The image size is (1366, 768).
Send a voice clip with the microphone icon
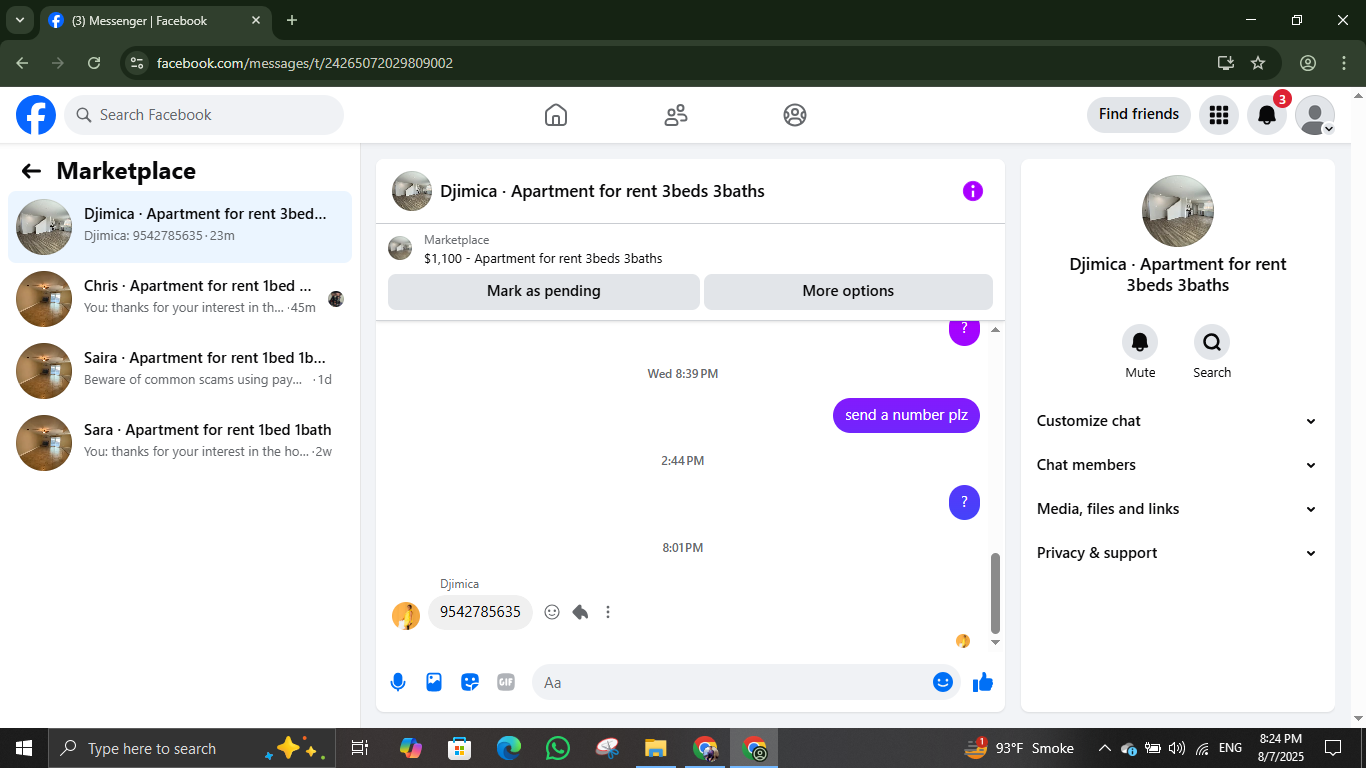[398, 682]
